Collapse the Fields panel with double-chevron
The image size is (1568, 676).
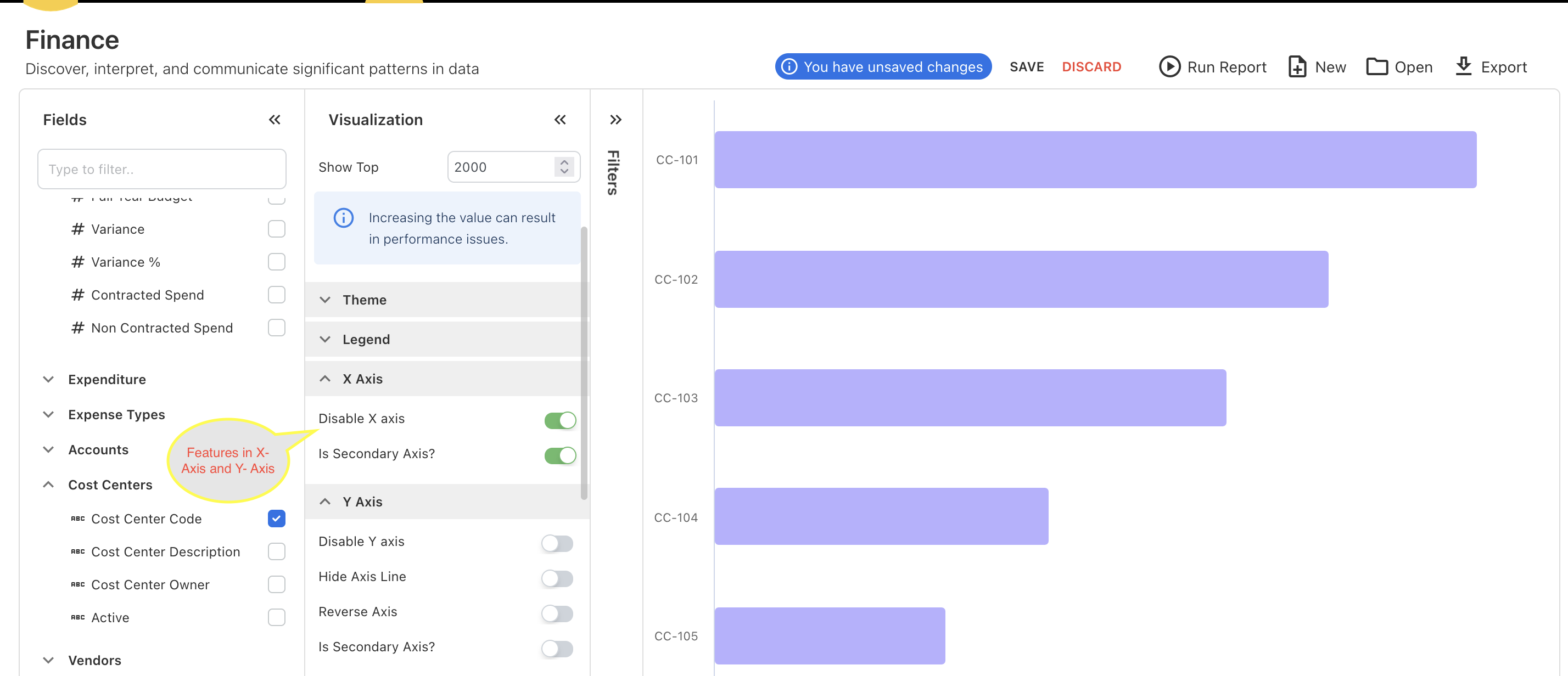click(x=275, y=120)
